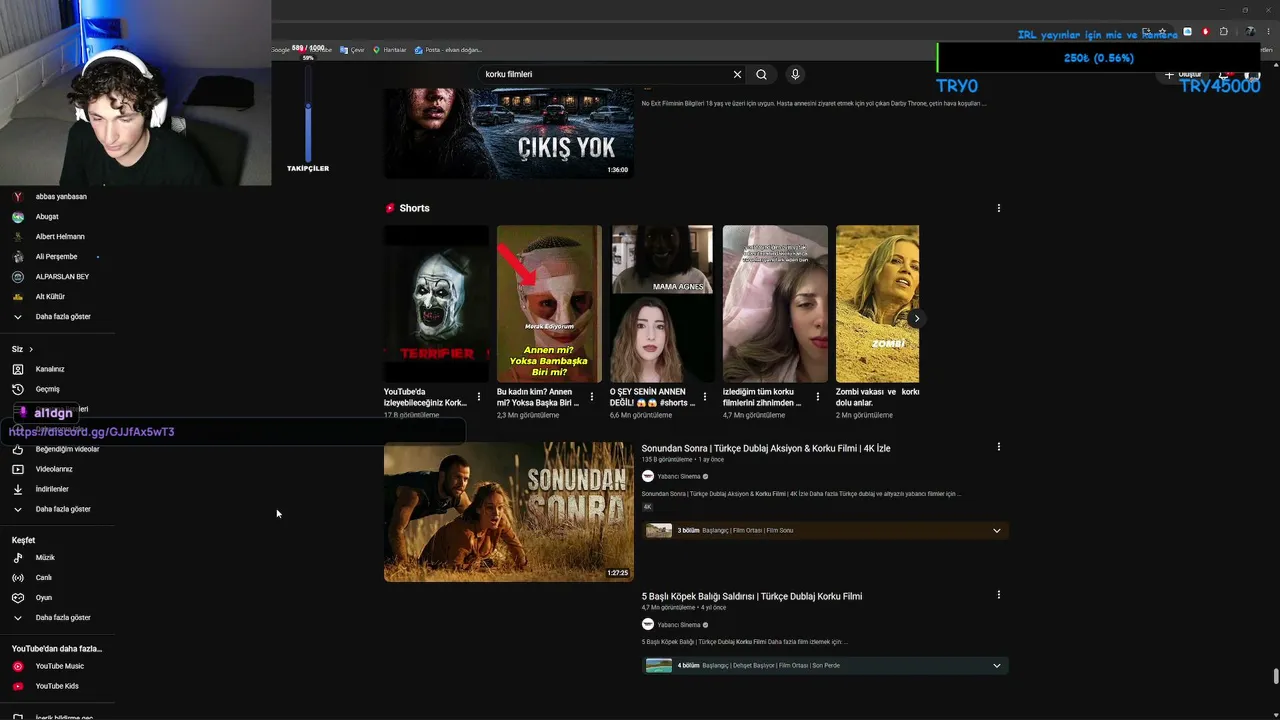This screenshot has width=1280, height=720.
Task: Open the Çevir bookmark in bookmarks bar
Action: click(x=352, y=50)
